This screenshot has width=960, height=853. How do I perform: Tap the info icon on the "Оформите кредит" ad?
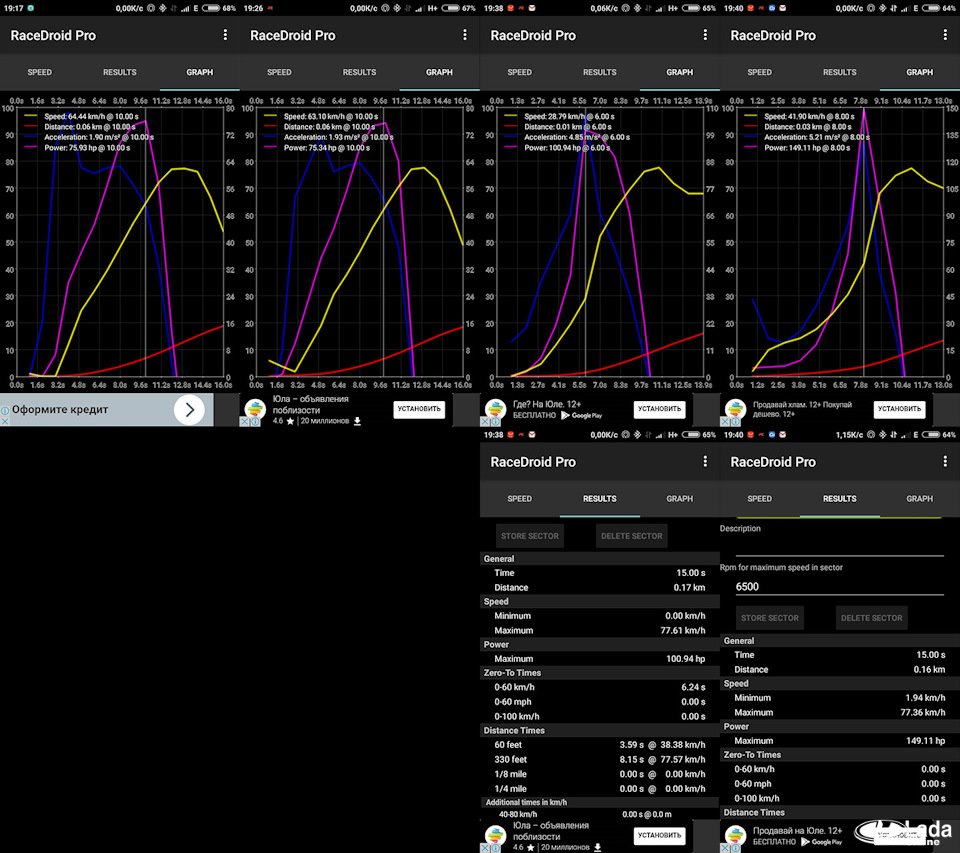(5, 410)
